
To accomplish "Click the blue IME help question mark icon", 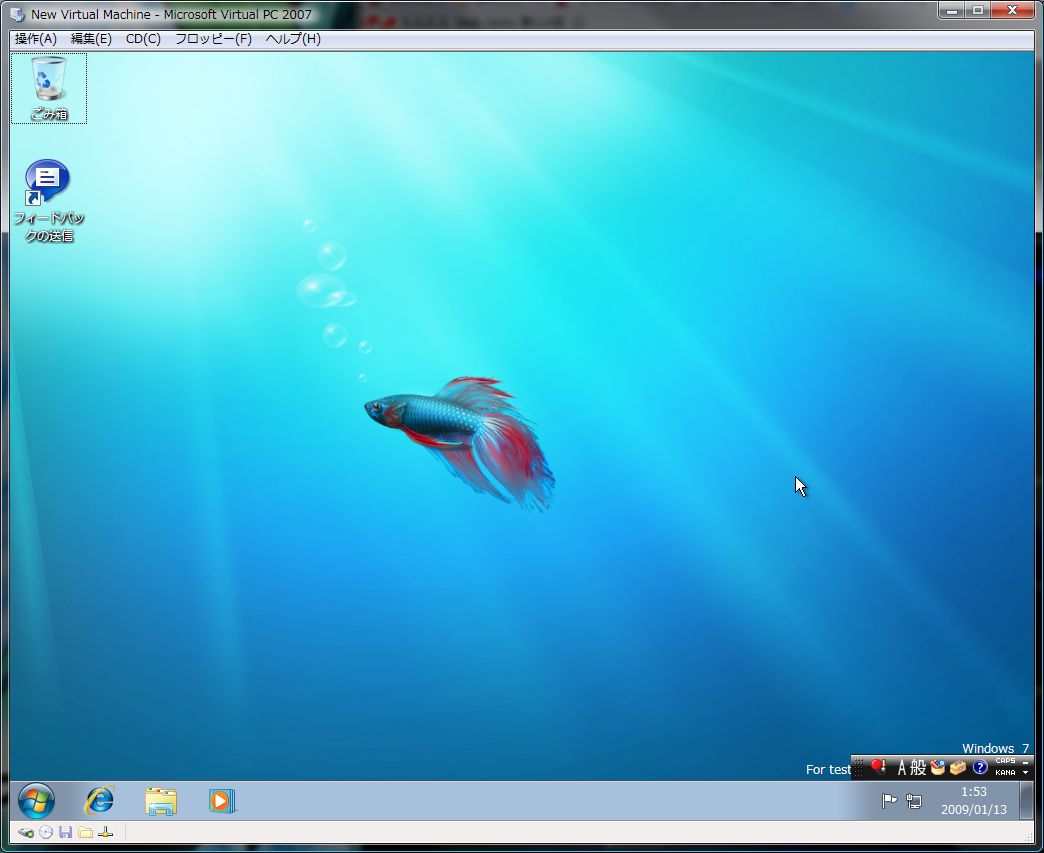I will click(979, 768).
